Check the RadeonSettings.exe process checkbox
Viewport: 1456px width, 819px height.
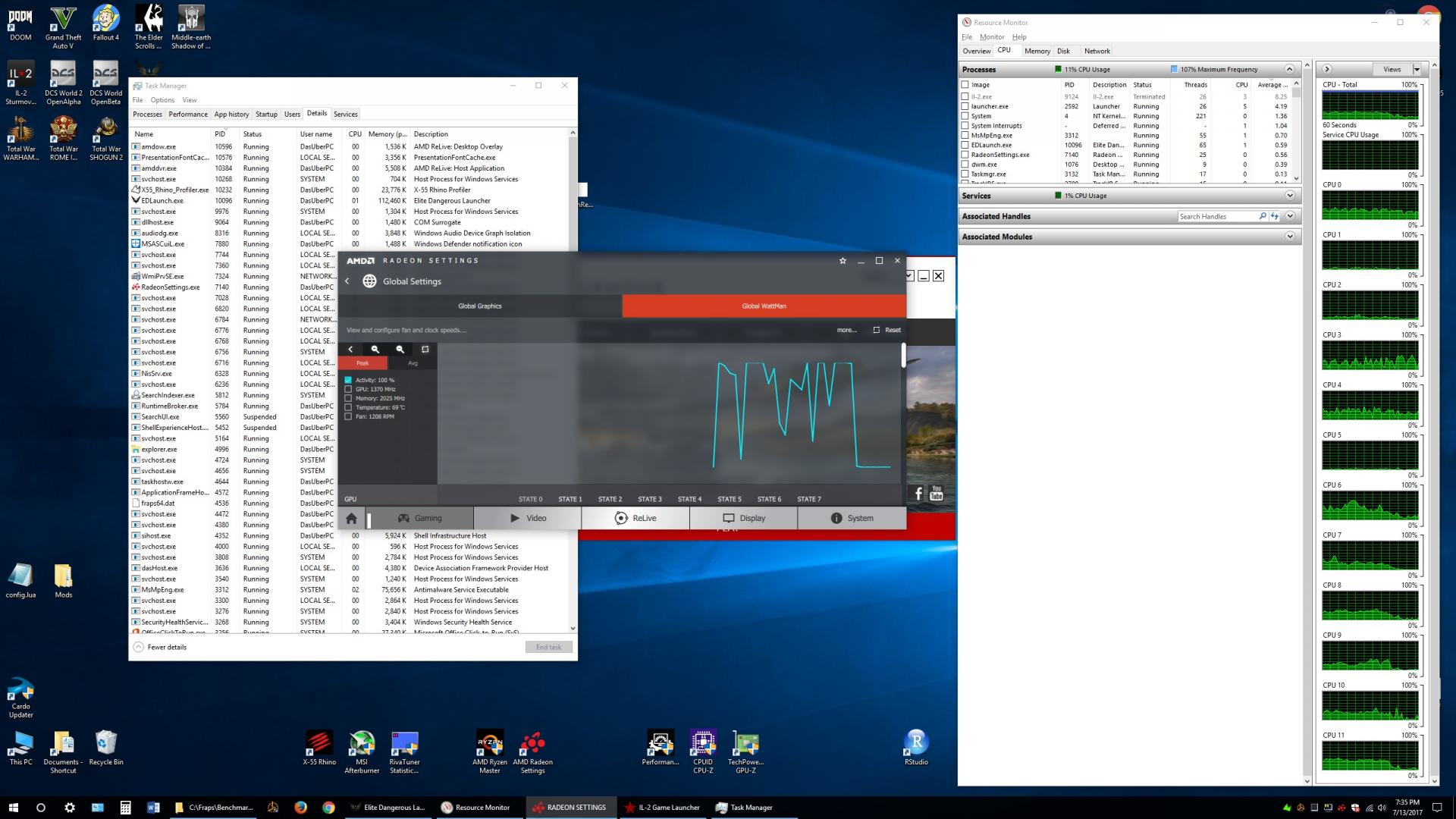[965, 155]
